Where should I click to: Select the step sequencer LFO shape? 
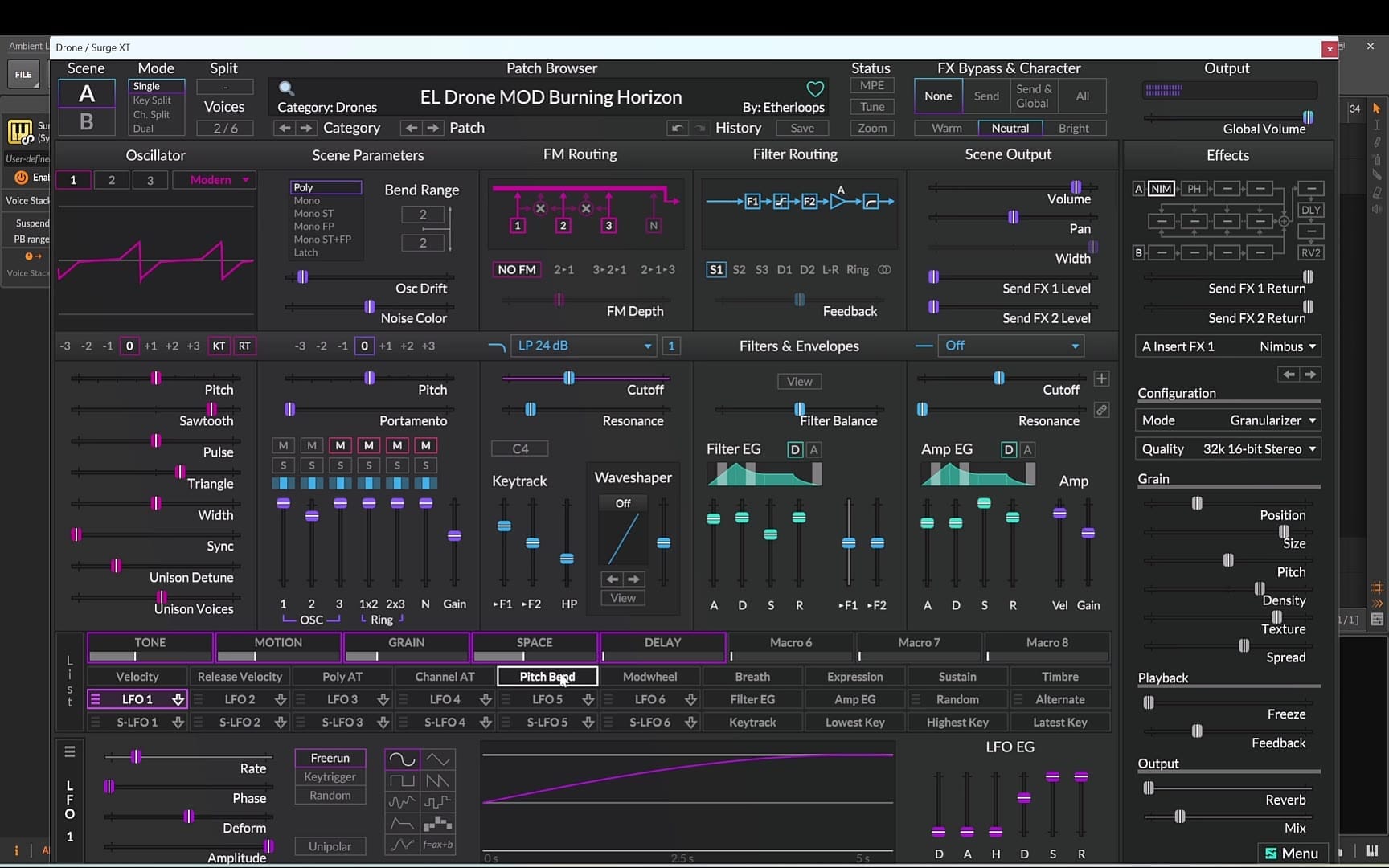pyautogui.click(x=438, y=823)
